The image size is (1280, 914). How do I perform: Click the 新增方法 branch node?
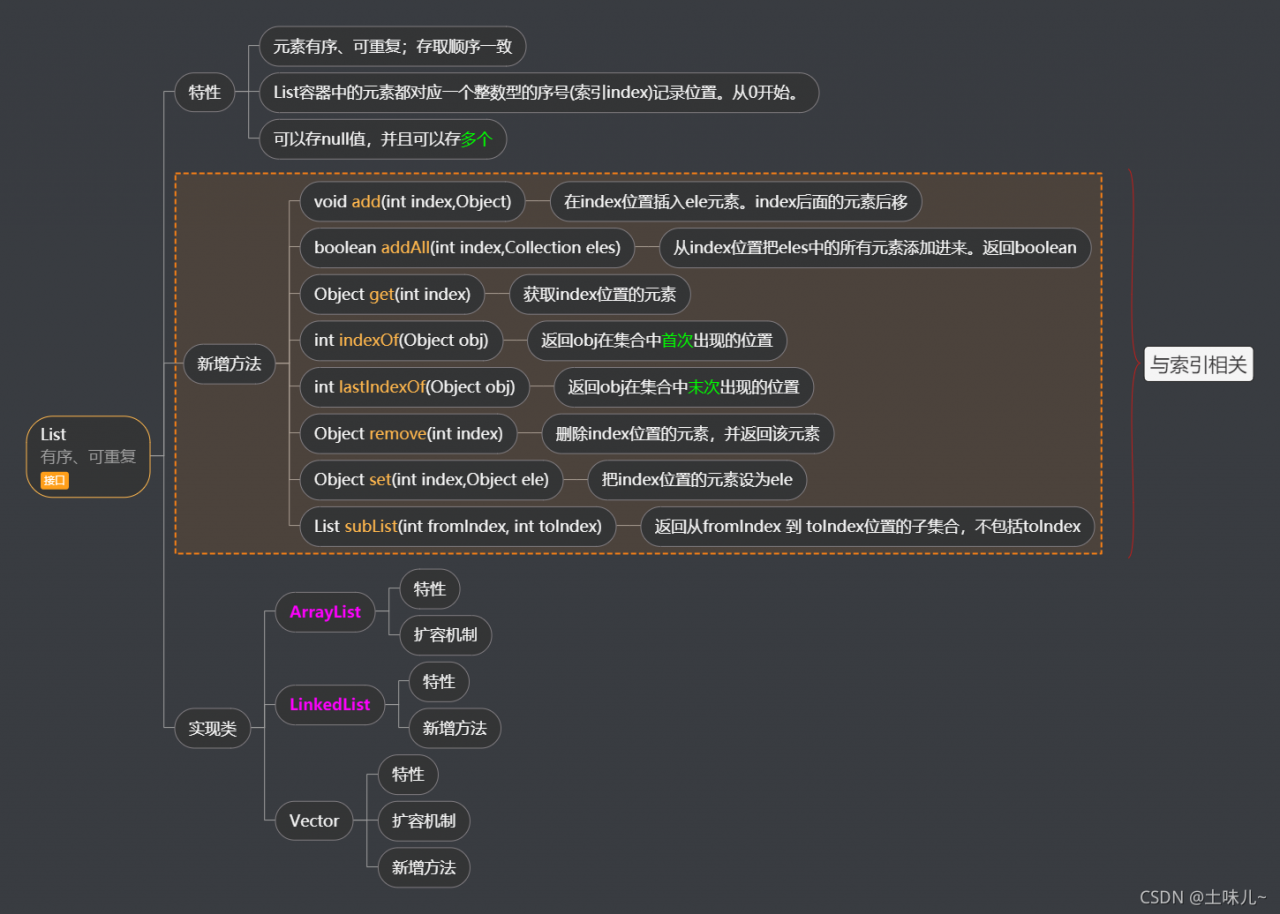(x=229, y=364)
